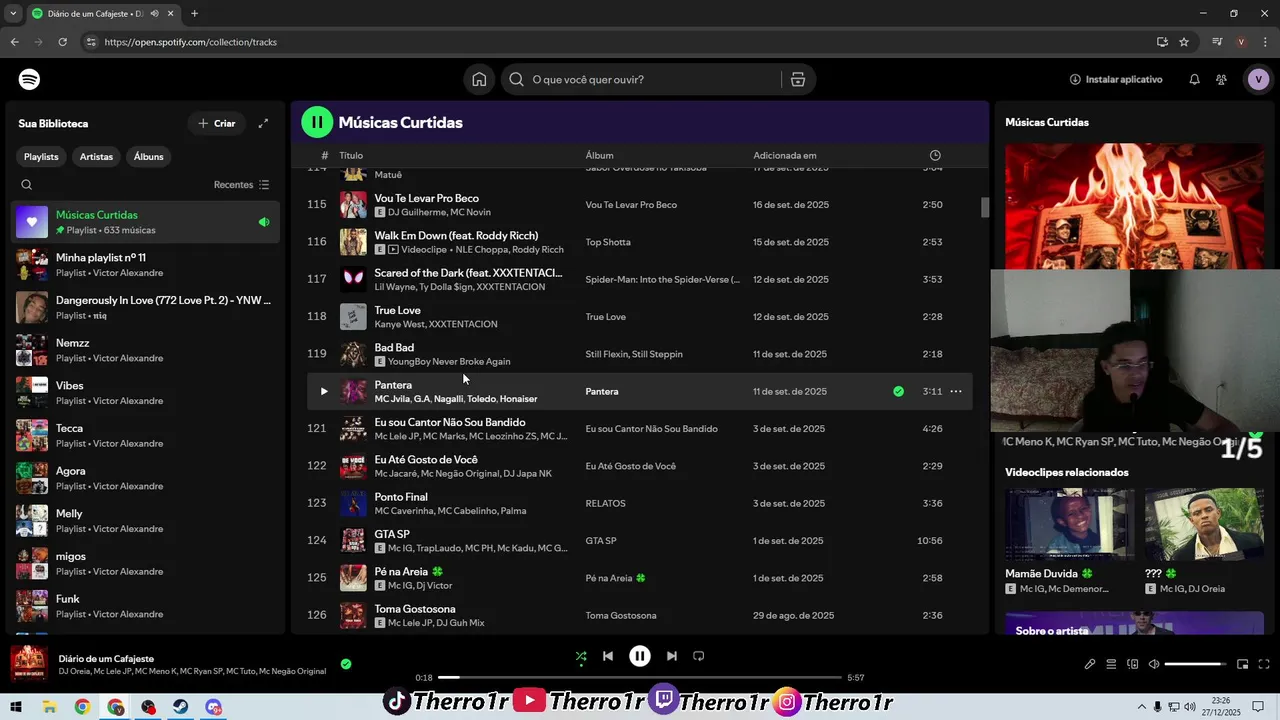Skip to the next track

pos(672,656)
